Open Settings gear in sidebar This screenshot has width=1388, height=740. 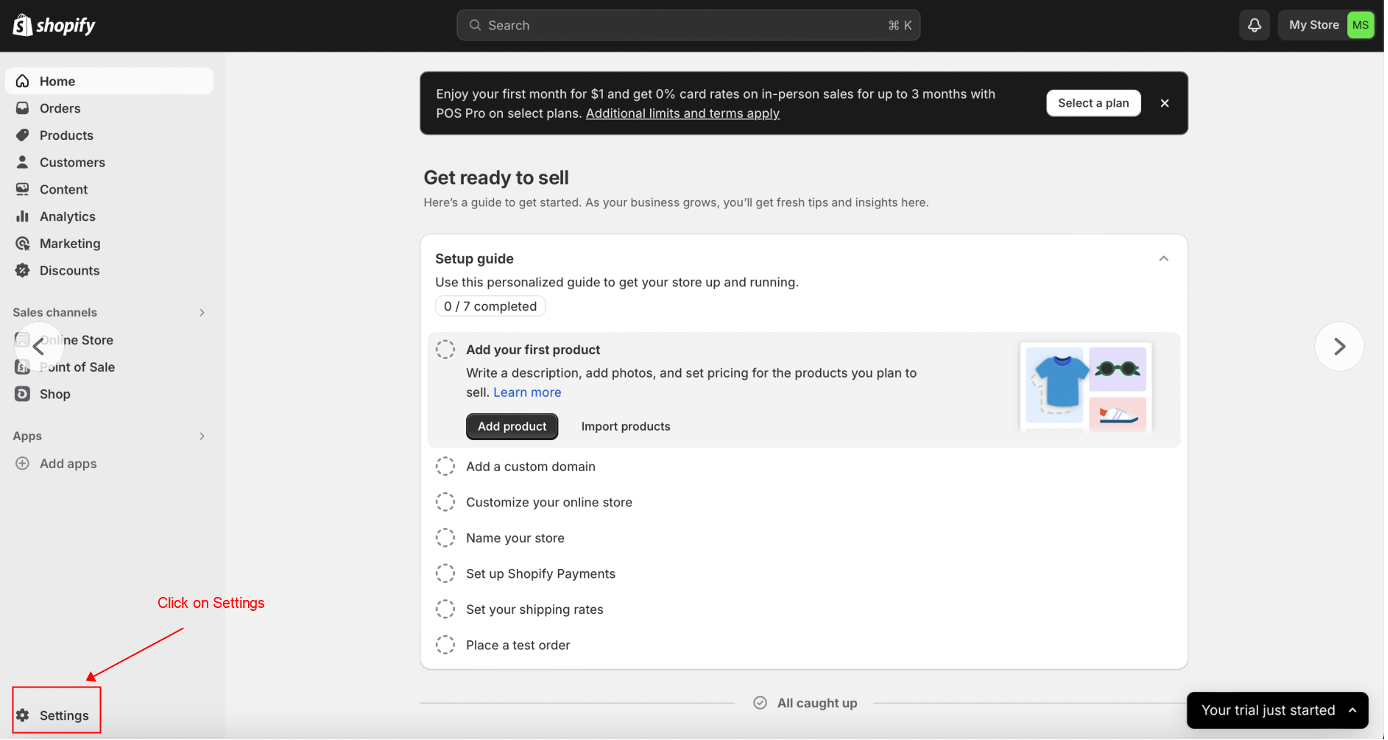23,715
